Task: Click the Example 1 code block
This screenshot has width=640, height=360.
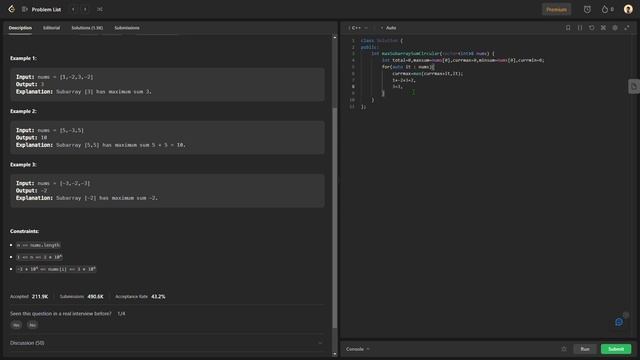Action: coord(167,84)
